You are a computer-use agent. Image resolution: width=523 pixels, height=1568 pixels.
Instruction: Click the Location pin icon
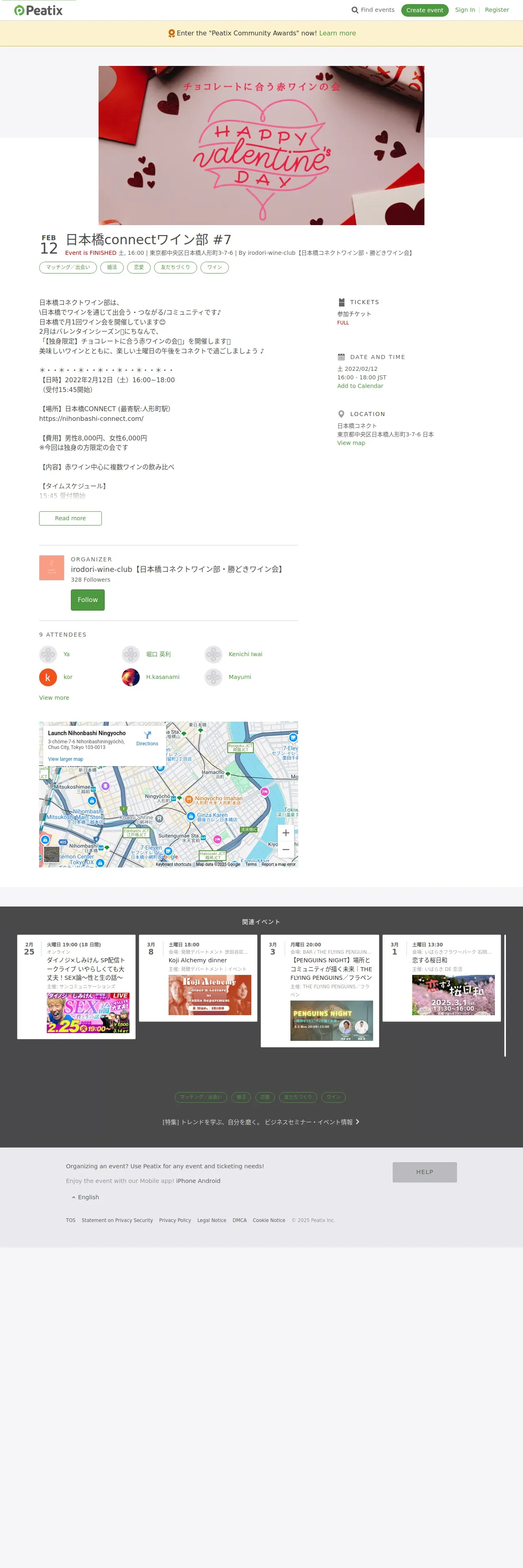341,414
